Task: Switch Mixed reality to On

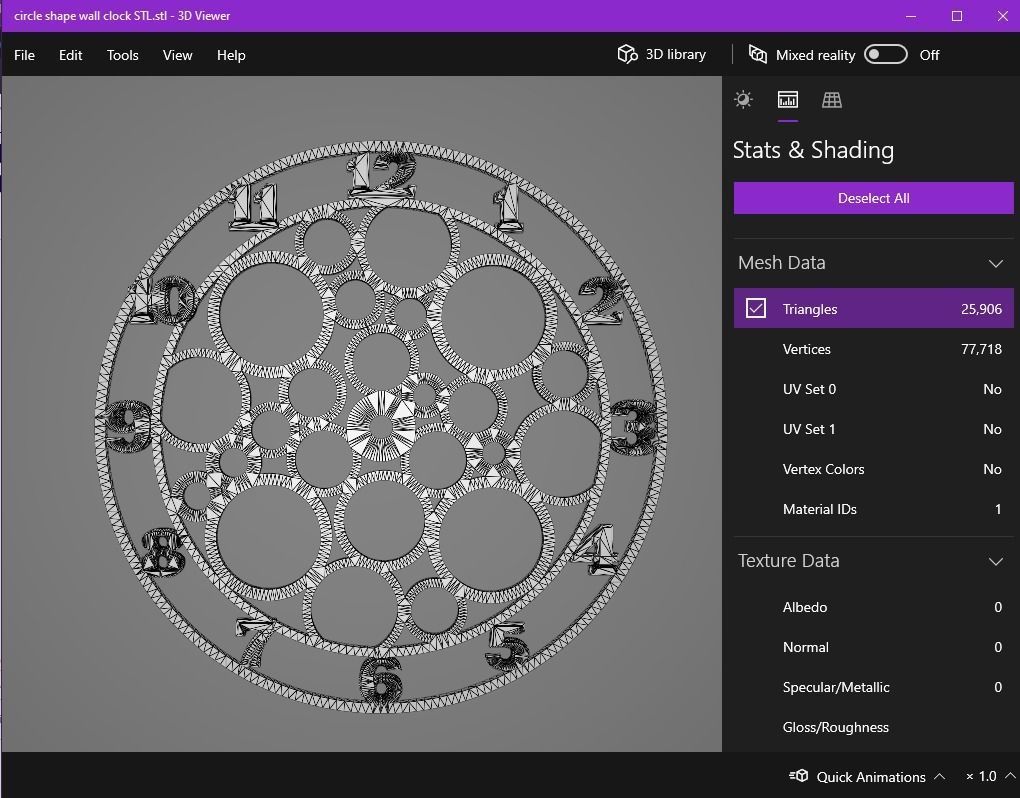Action: [884, 55]
